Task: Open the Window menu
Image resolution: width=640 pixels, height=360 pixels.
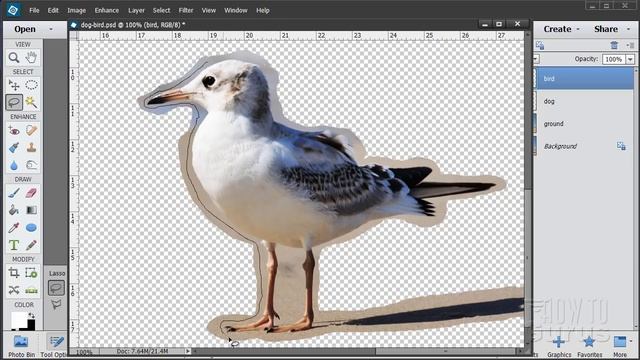Action: [236, 11]
